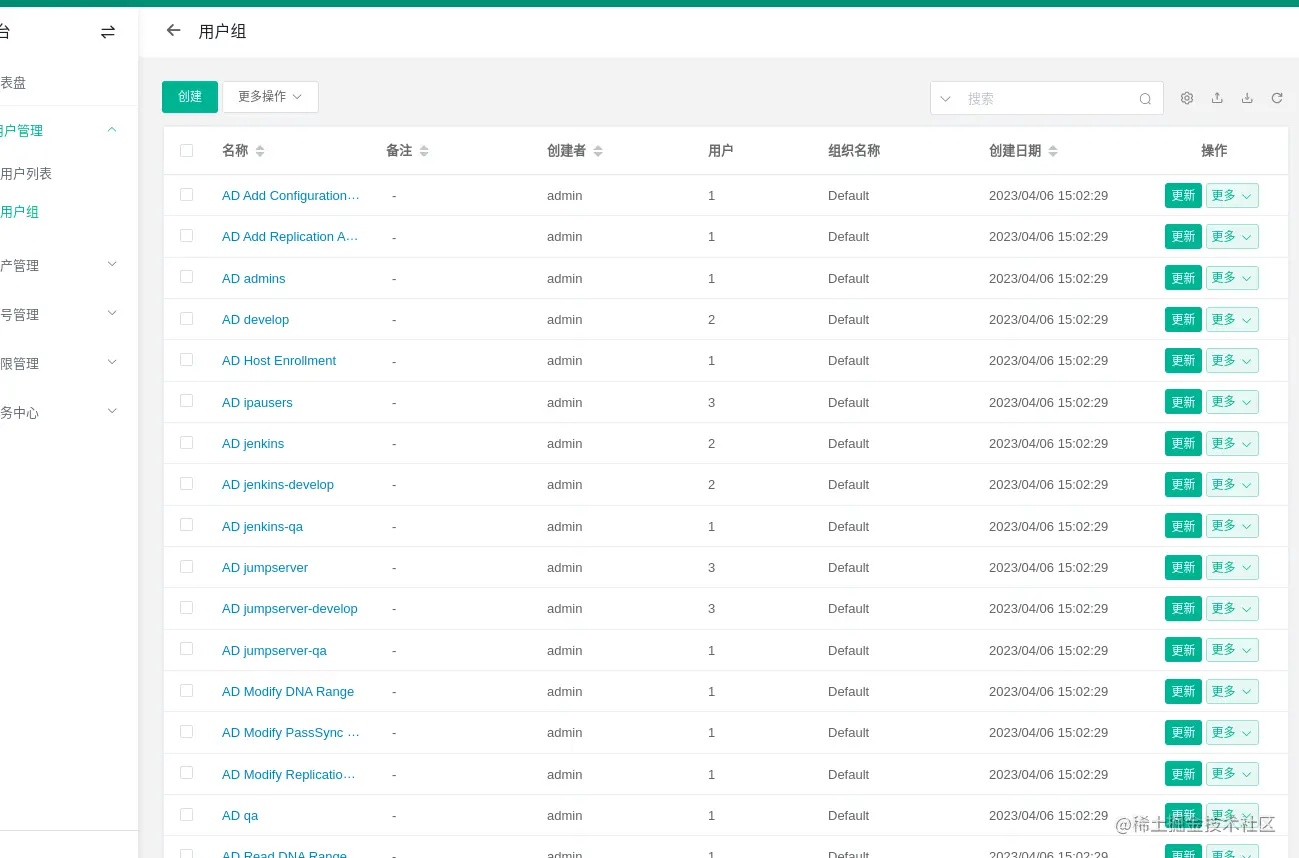This screenshot has width=1299, height=858.
Task: Open the AD admins group link
Action: click(x=254, y=279)
